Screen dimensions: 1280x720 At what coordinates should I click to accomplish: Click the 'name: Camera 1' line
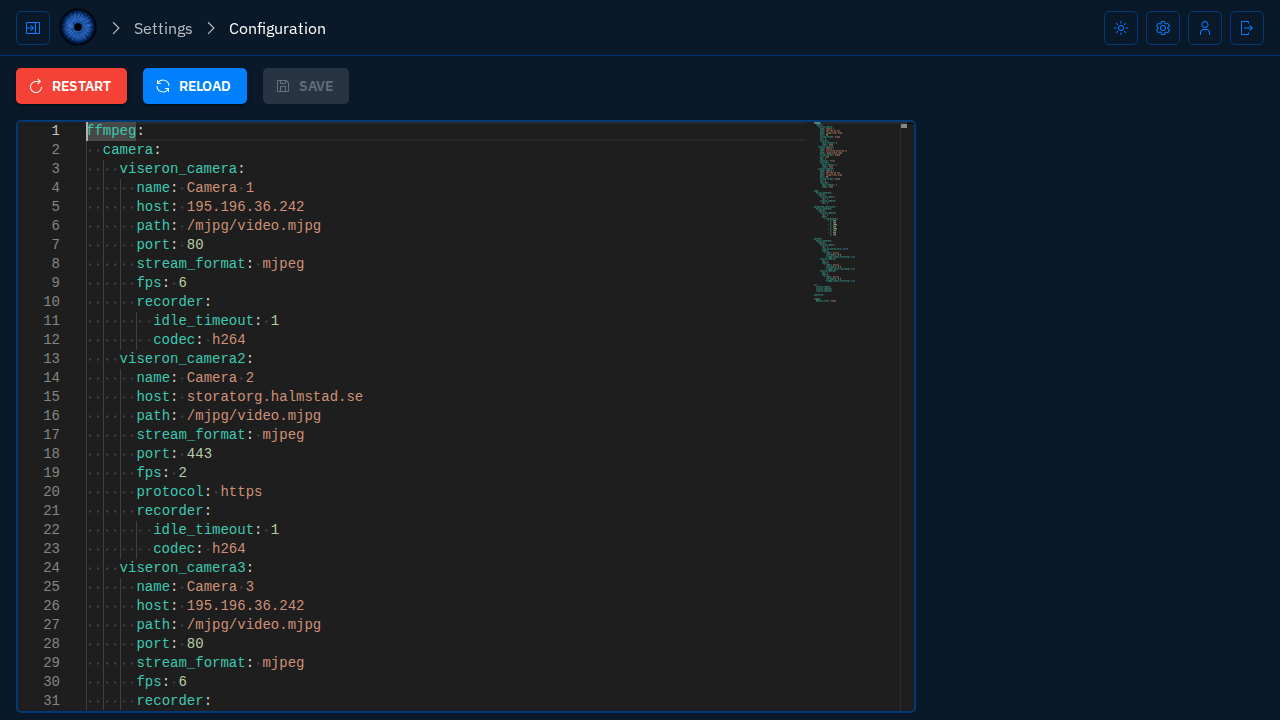195,188
